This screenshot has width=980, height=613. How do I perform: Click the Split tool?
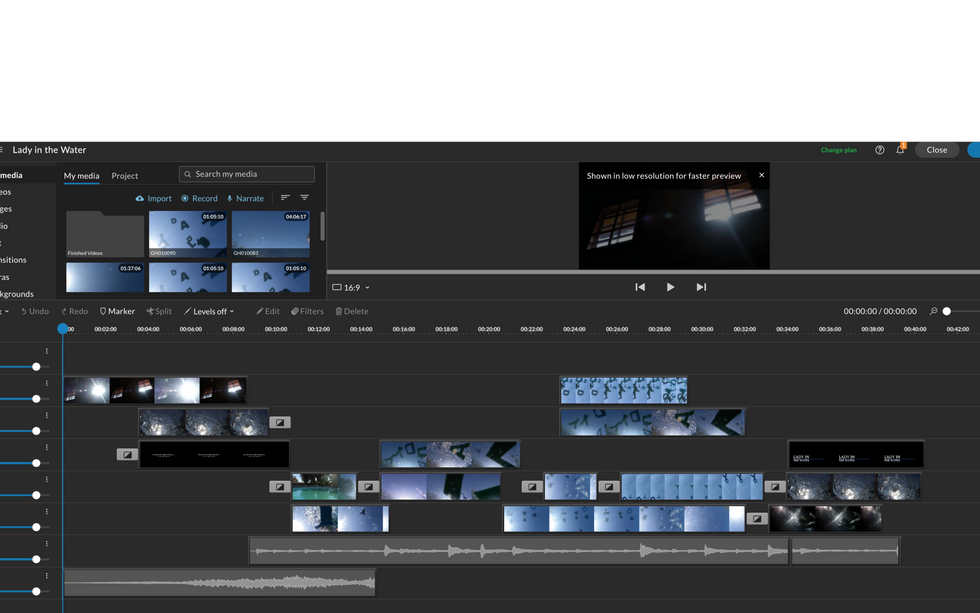point(159,311)
